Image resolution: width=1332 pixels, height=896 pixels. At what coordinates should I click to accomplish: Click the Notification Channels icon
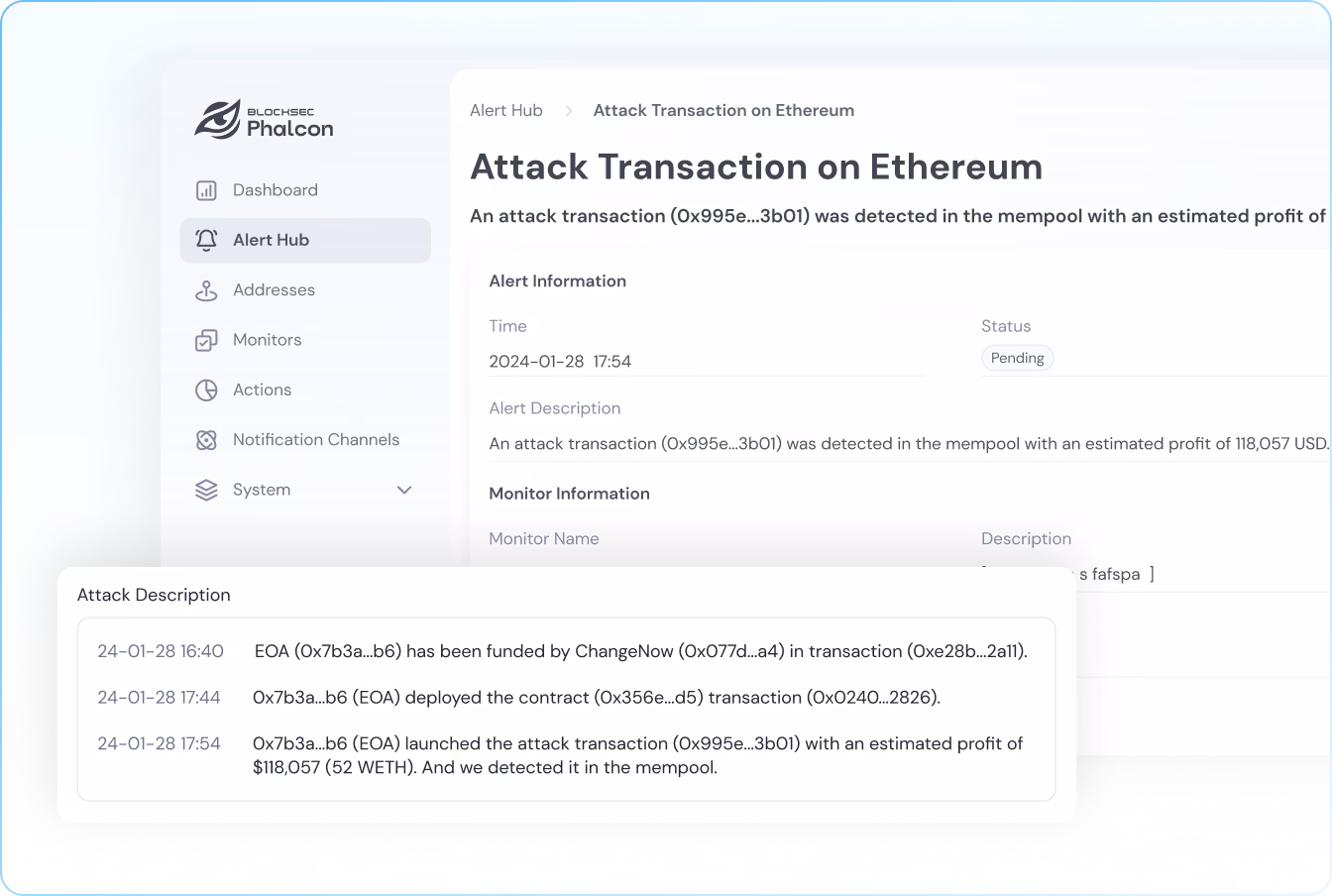coord(206,440)
